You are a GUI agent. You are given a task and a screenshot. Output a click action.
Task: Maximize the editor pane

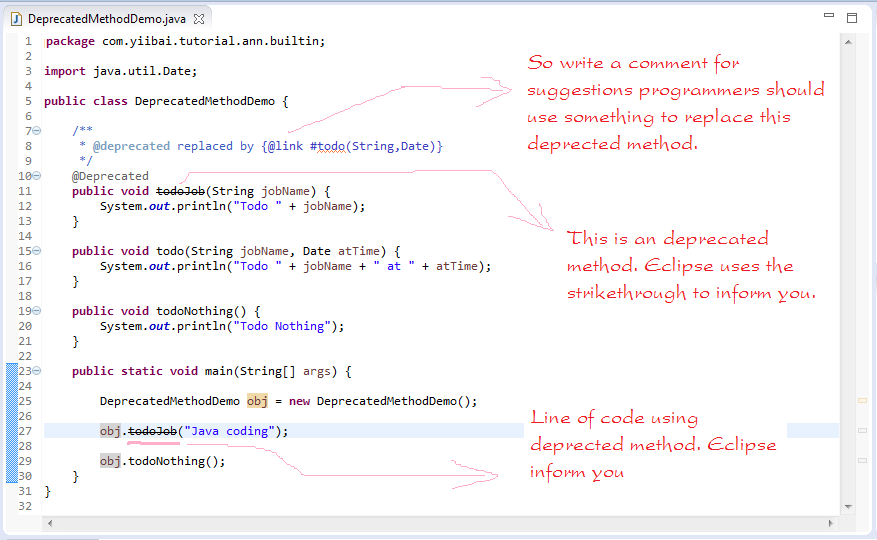click(852, 18)
